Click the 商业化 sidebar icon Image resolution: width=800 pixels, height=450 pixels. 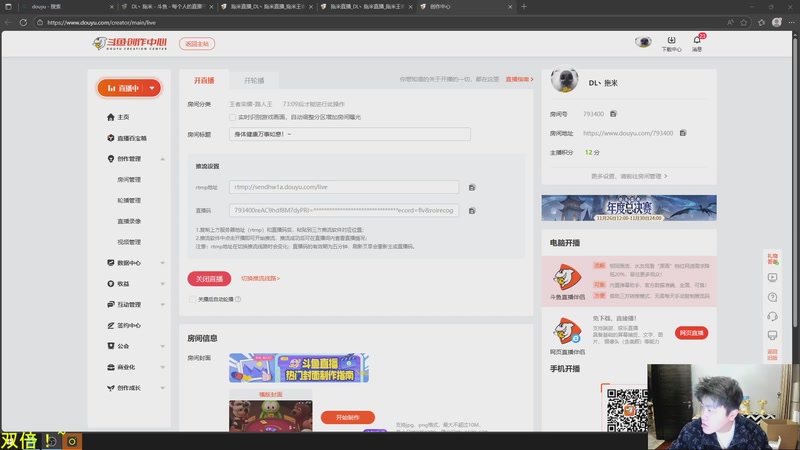(x=111, y=367)
